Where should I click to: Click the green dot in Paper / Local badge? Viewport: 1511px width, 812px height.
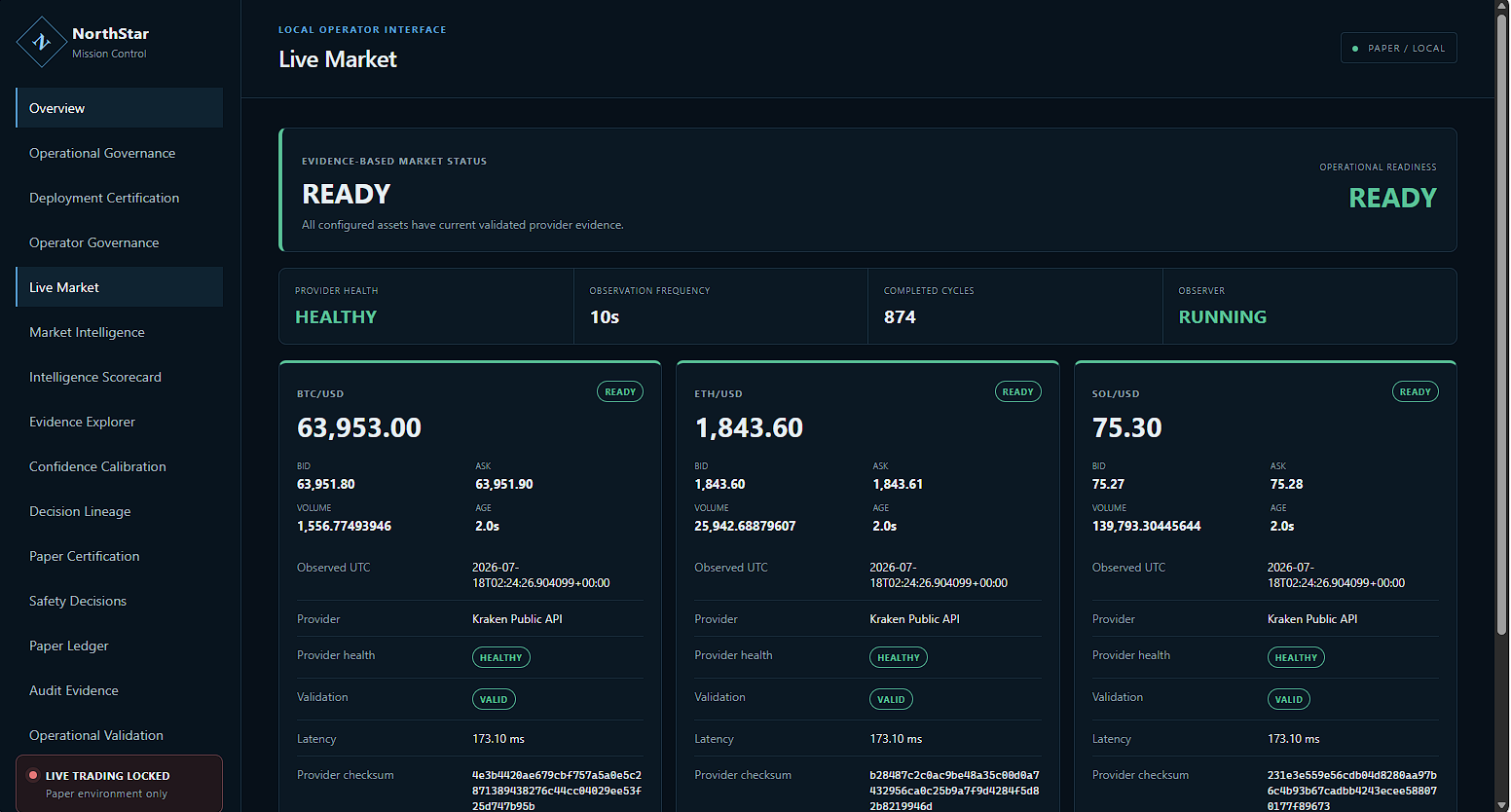[1355, 49]
